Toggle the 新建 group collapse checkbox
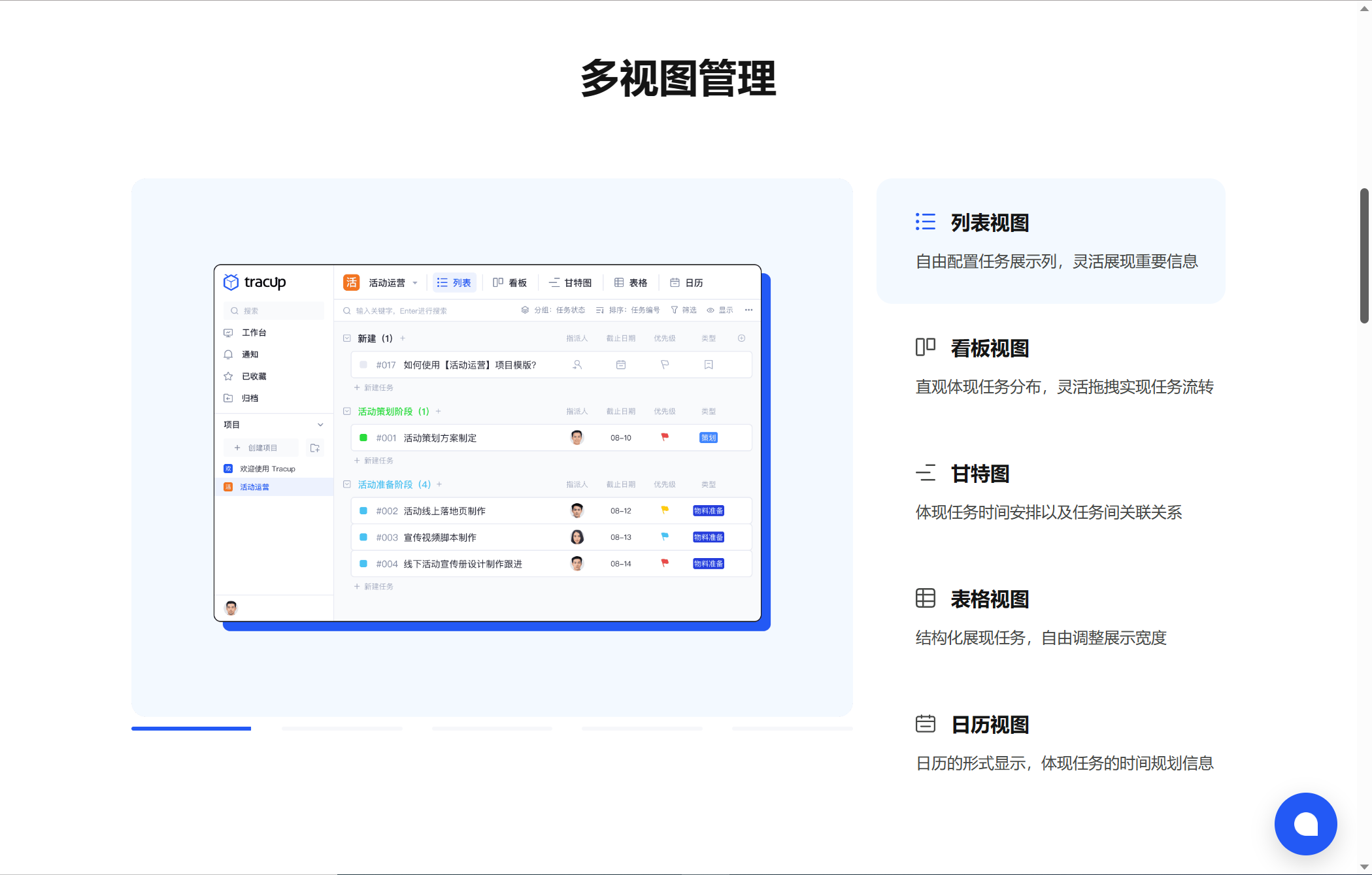Image resolution: width=1372 pixels, height=875 pixels. pos(347,338)
